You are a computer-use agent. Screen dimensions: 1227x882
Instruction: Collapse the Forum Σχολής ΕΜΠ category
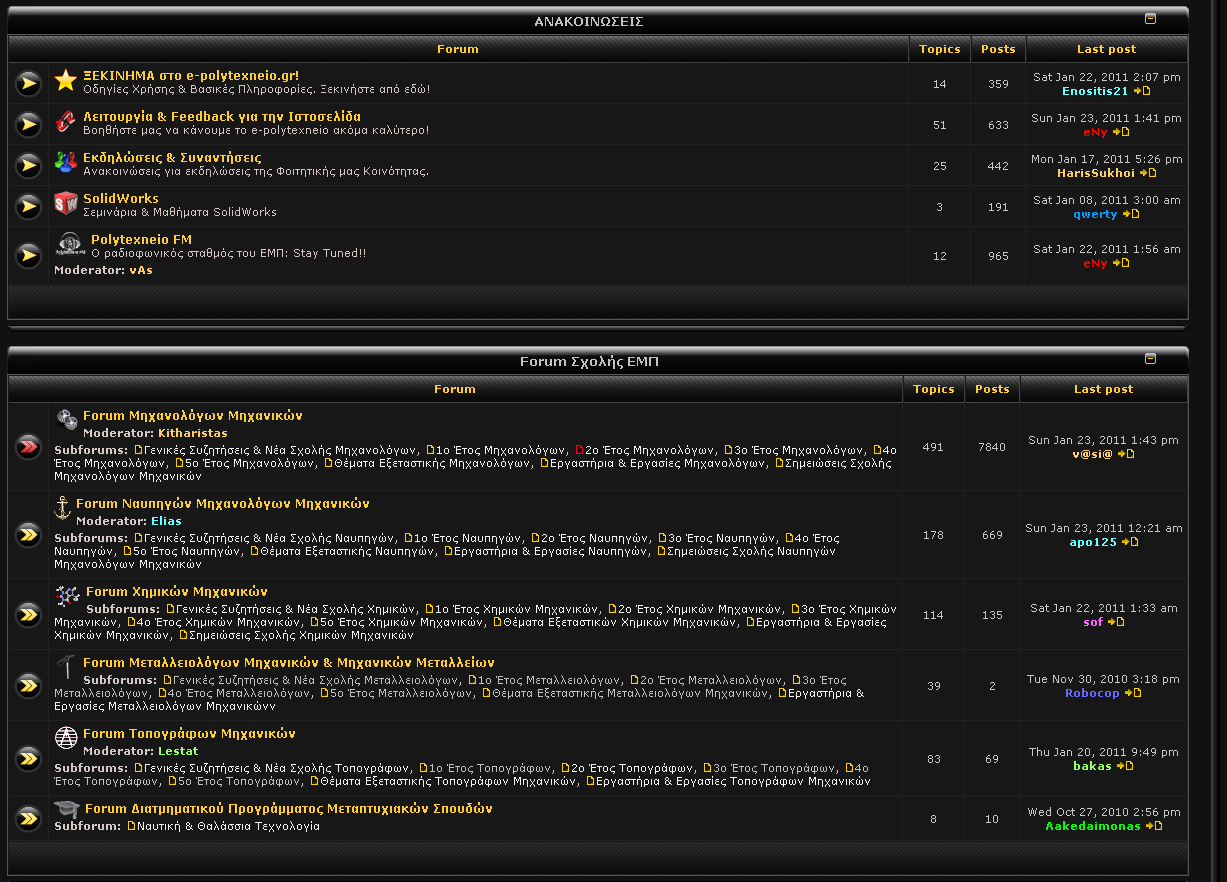coord(1150,358)
